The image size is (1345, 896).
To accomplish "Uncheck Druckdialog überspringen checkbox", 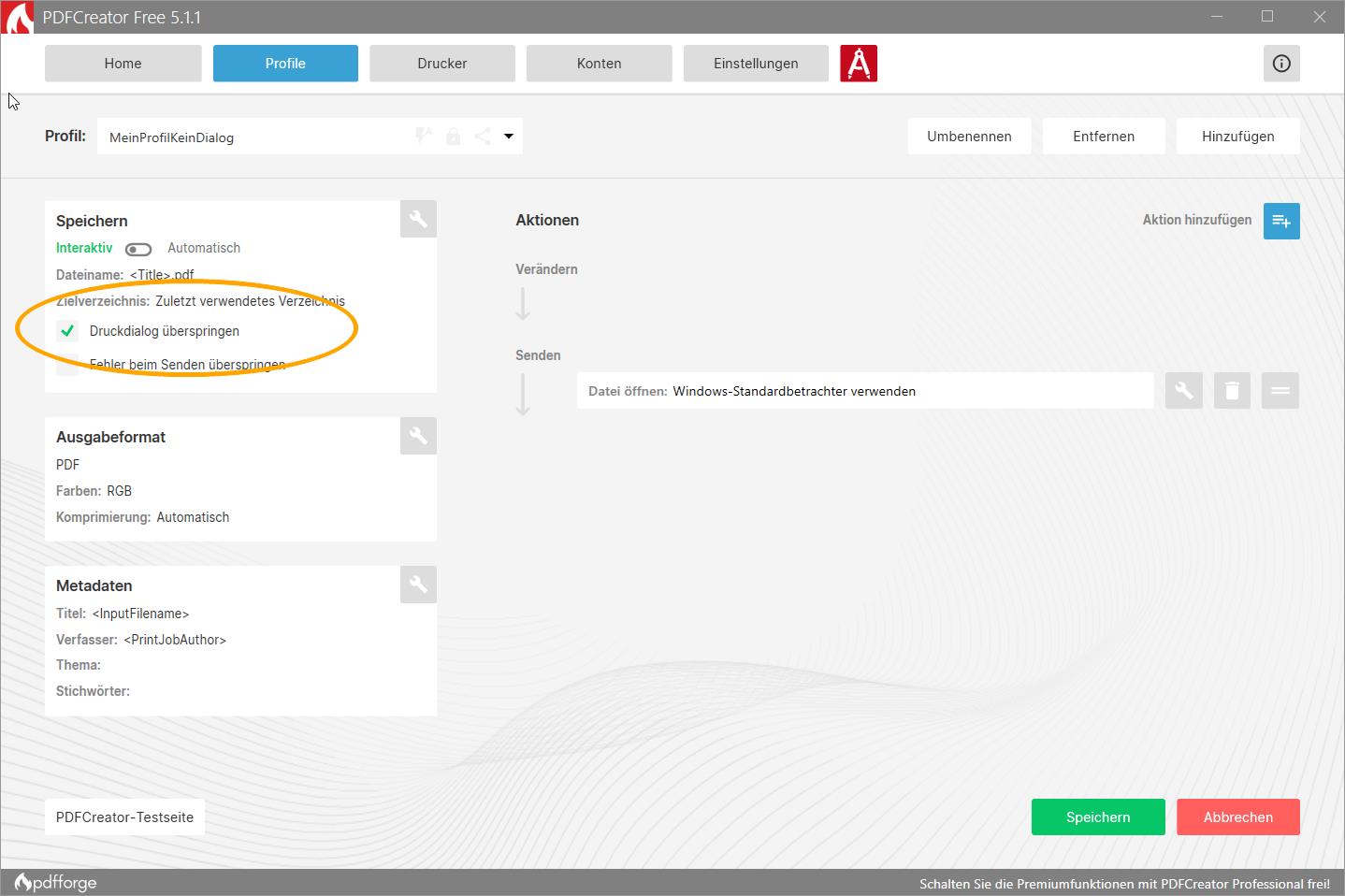I will coord(67,331).
